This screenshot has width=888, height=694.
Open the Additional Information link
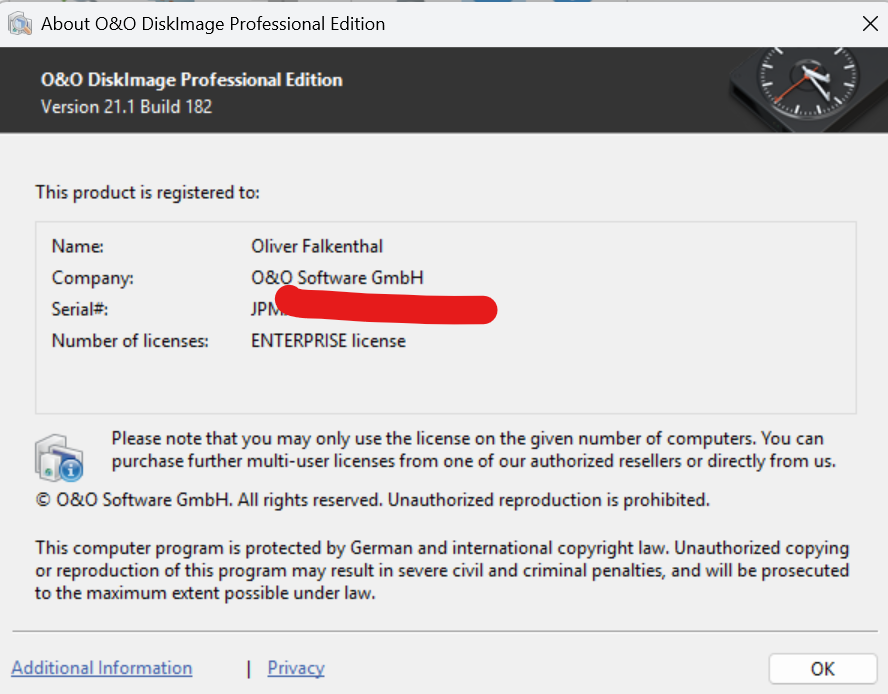(102, 668)
